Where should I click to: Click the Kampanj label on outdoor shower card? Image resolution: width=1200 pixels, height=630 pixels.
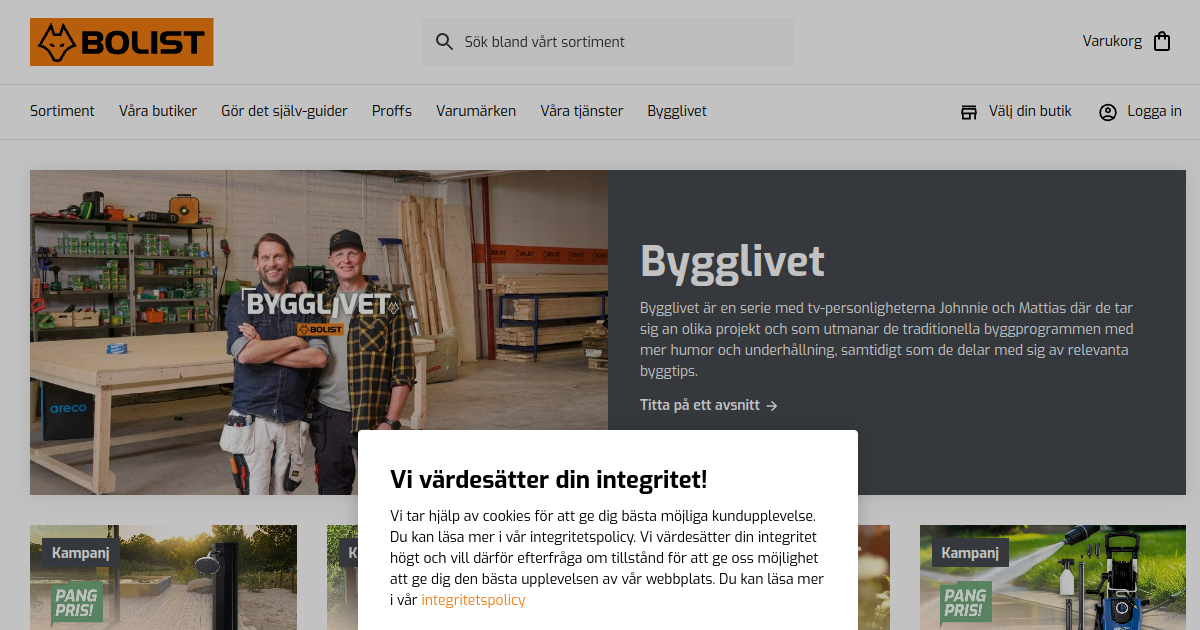point(80,552)
